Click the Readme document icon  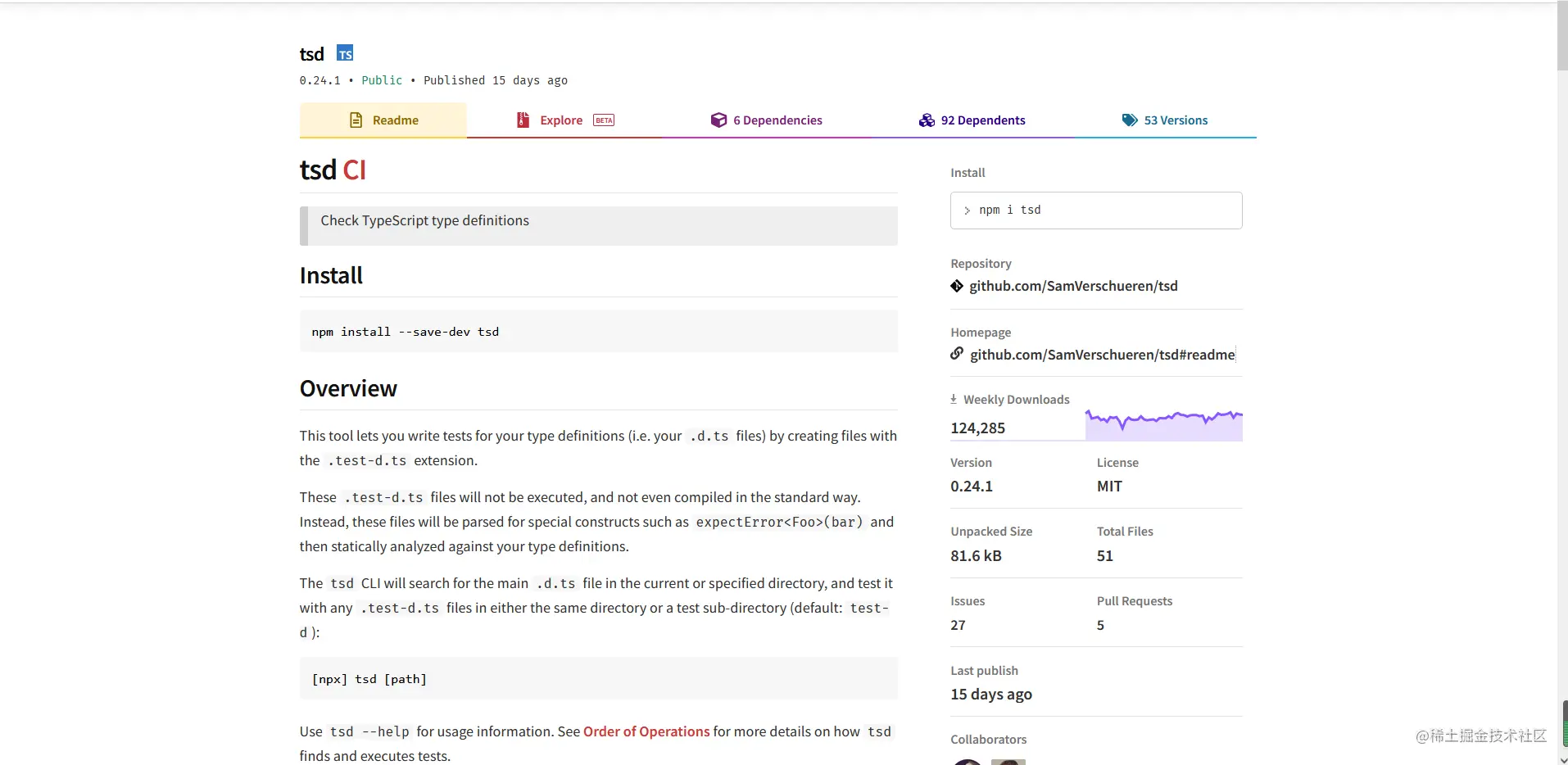[x=356, y=120]
